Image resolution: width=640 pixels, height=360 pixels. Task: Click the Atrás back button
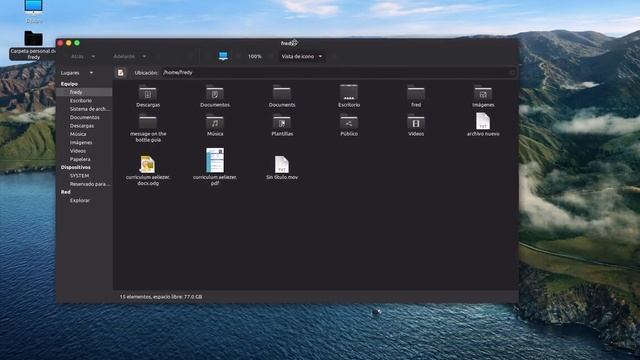(77, 56)
